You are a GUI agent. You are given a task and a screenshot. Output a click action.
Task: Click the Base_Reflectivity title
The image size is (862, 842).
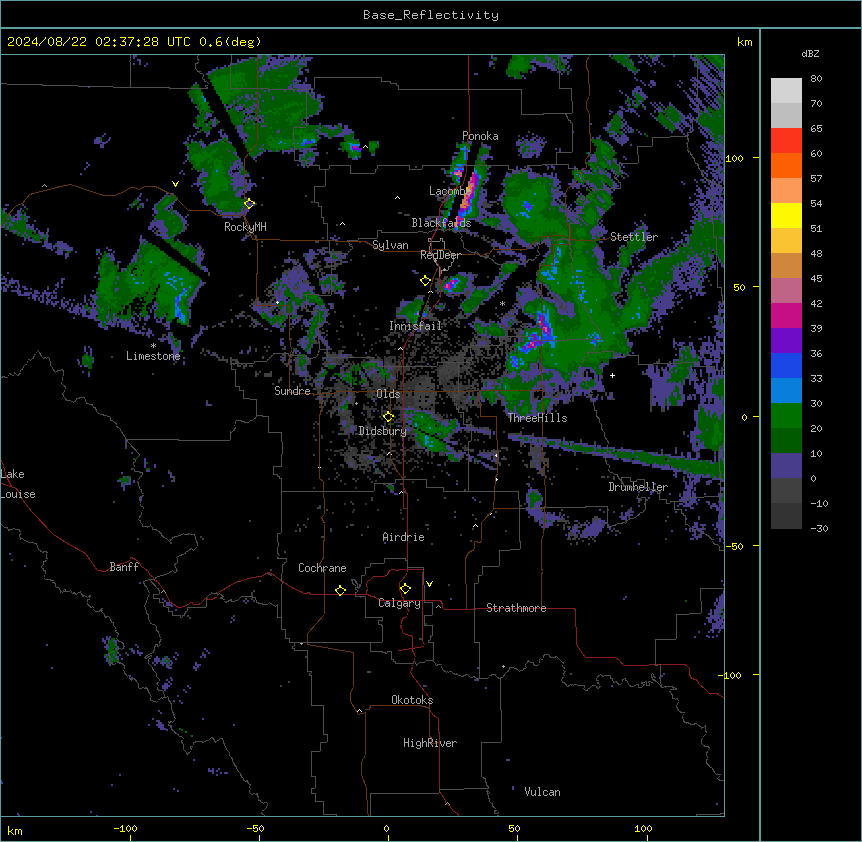tap(431, 15)
